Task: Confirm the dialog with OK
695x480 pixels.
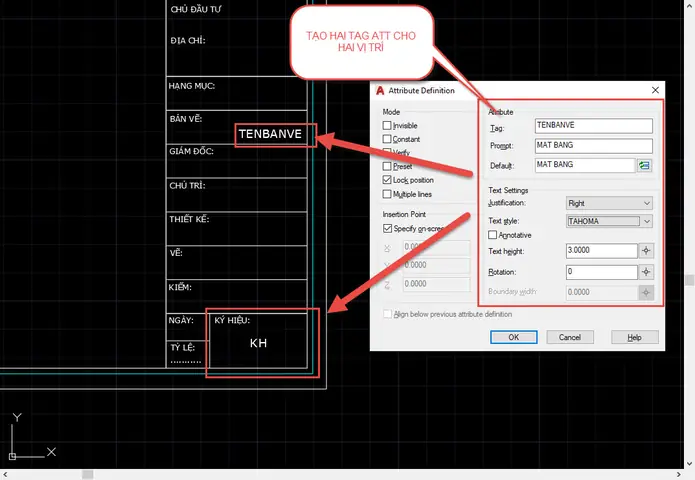Action: click(x=514, y=337)
